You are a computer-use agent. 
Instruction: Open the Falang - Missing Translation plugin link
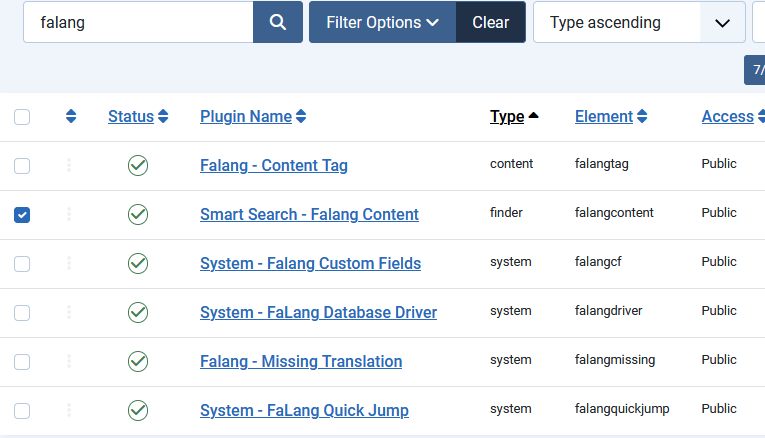(301, 361)
